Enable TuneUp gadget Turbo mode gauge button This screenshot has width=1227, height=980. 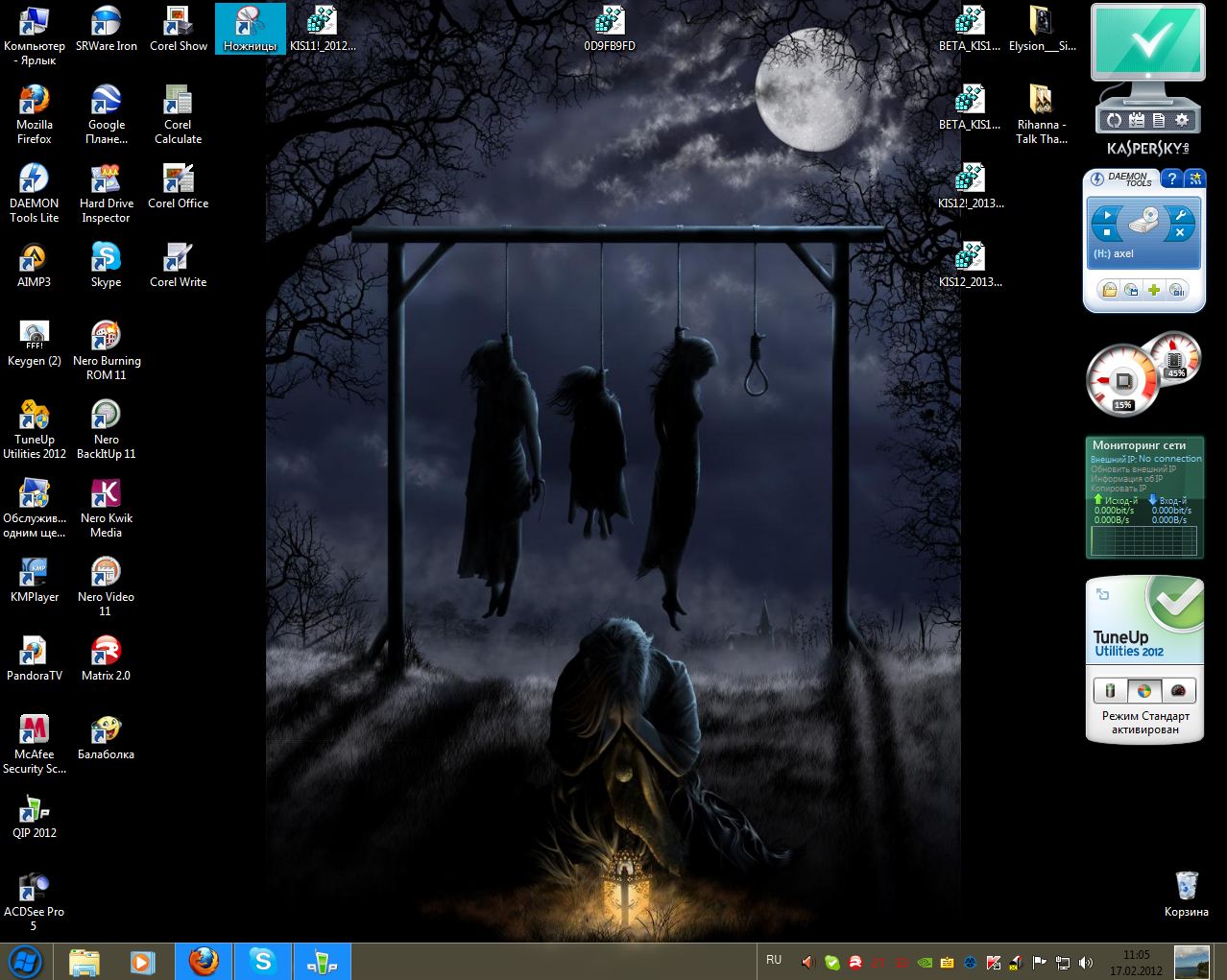[x=1178, y=690]
